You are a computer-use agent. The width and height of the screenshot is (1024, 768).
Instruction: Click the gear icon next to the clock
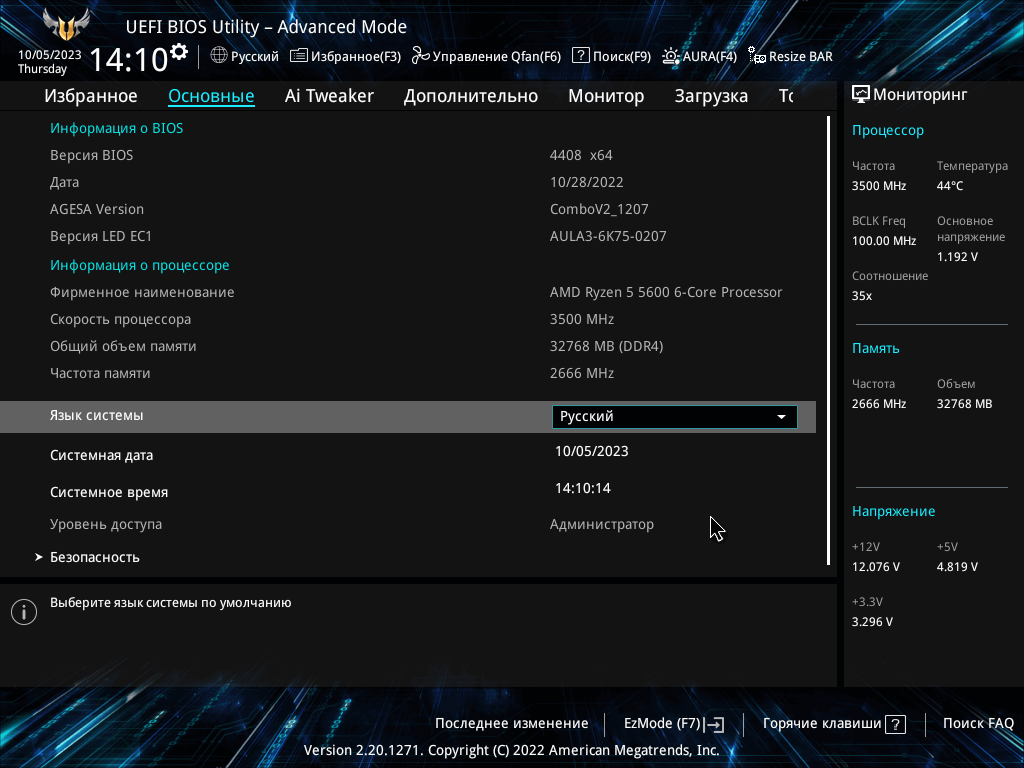pos(179,52)
